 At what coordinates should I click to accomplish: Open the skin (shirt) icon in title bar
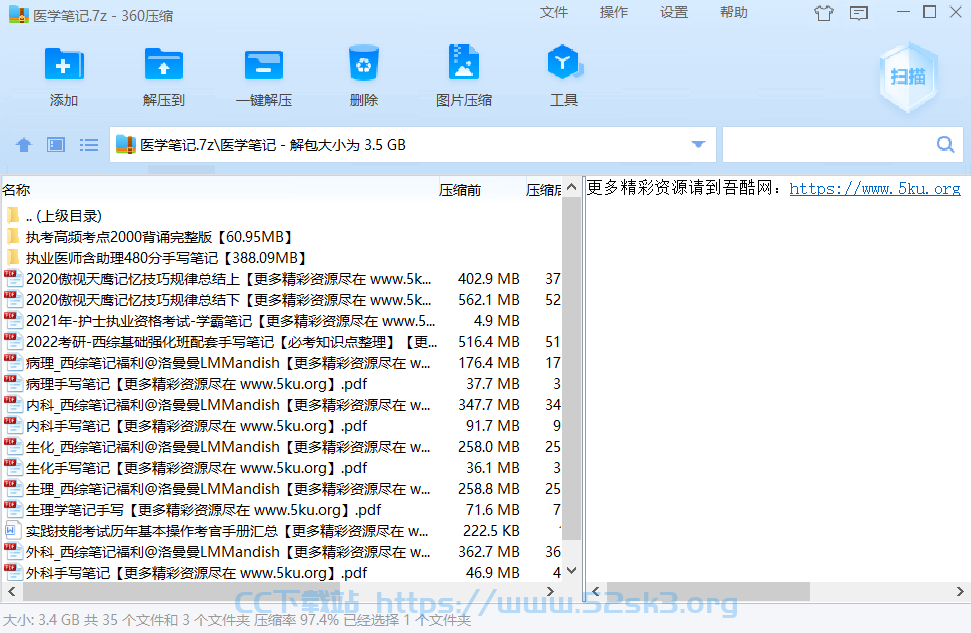pos(824,12)
